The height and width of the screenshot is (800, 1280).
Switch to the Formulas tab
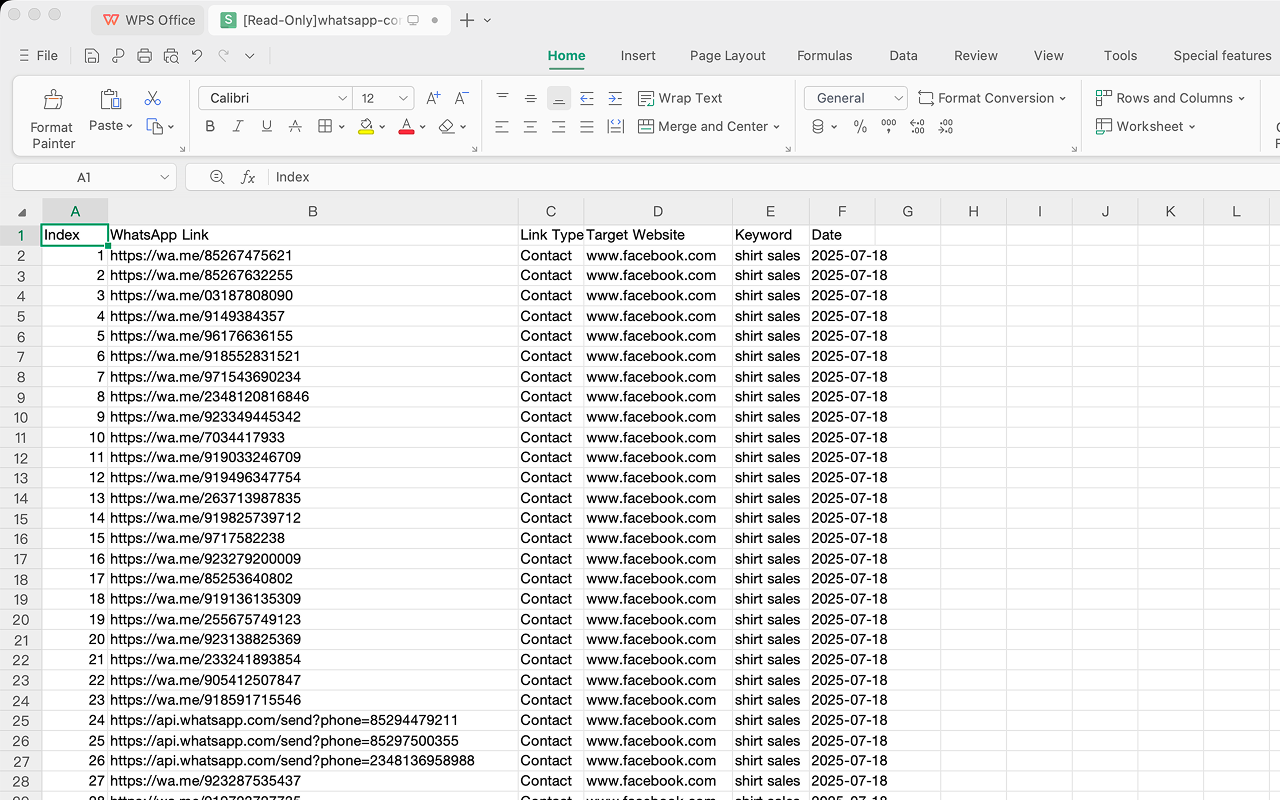point(825,56)
